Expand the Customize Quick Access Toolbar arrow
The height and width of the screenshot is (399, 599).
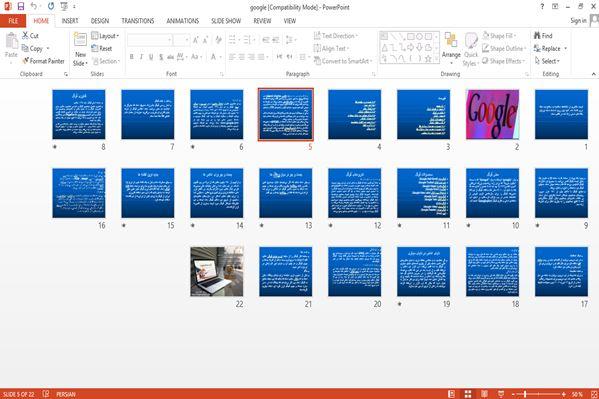pyautogui.click(x=74, y=6)
